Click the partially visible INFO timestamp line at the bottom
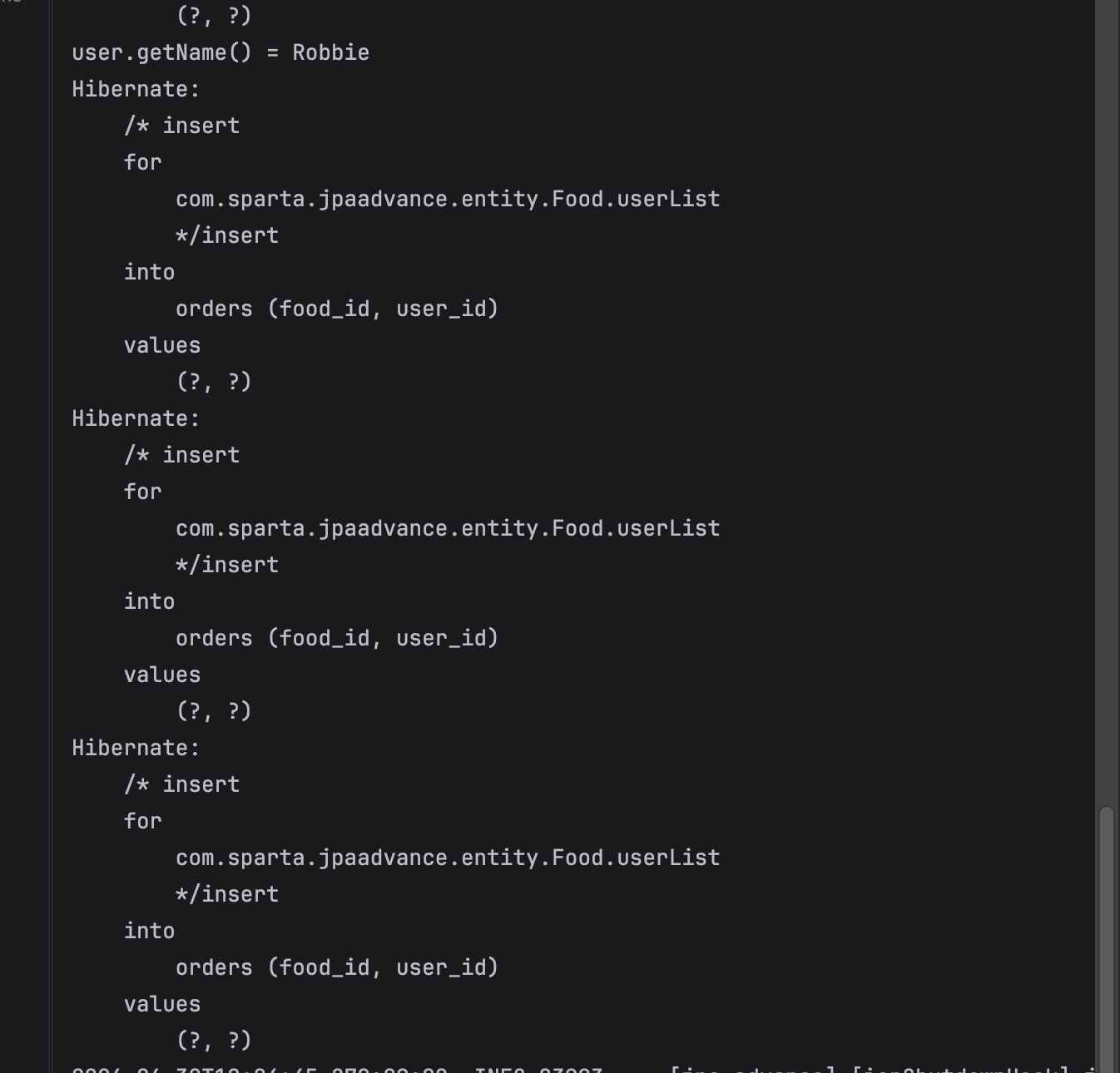Image resolution: width=1120 pixels, height=1073 pixels. coord(582,1068)
